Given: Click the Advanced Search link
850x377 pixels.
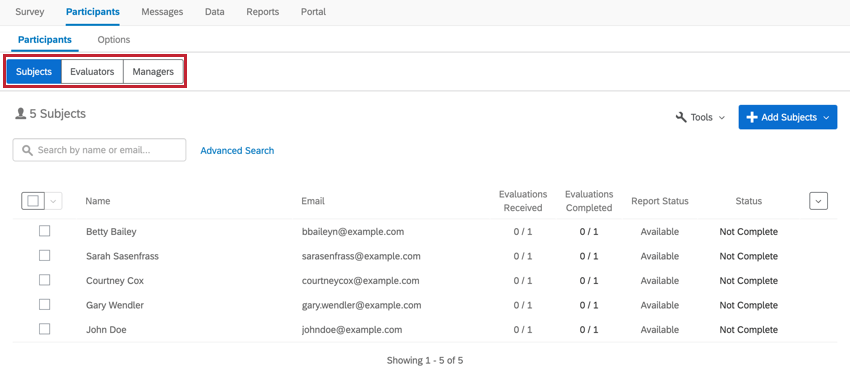Looking at the screenshot, I should pos(237,151).
